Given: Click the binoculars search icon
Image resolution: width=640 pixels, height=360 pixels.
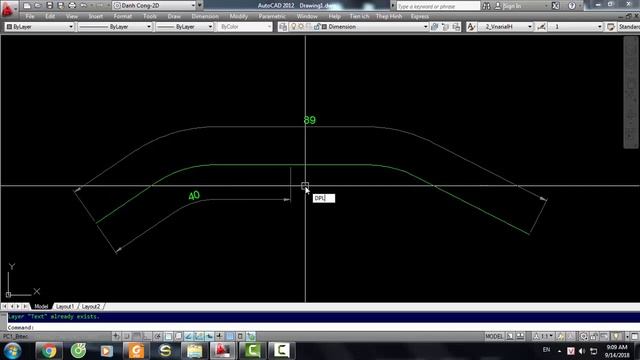Looking at the screenshot, I should pyautogui.click(x=486, y=6).
